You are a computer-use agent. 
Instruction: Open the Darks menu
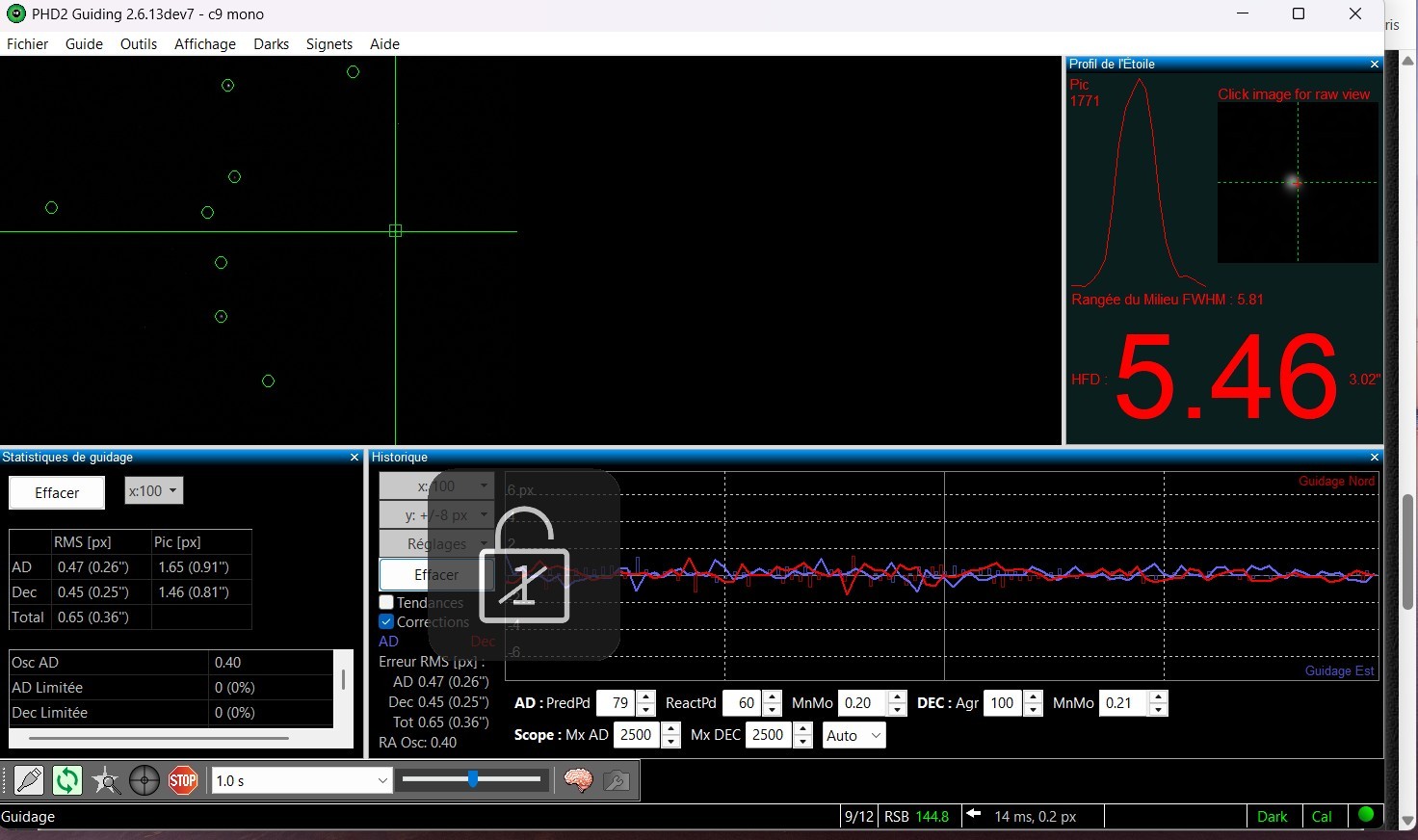(x=272, y=44)
